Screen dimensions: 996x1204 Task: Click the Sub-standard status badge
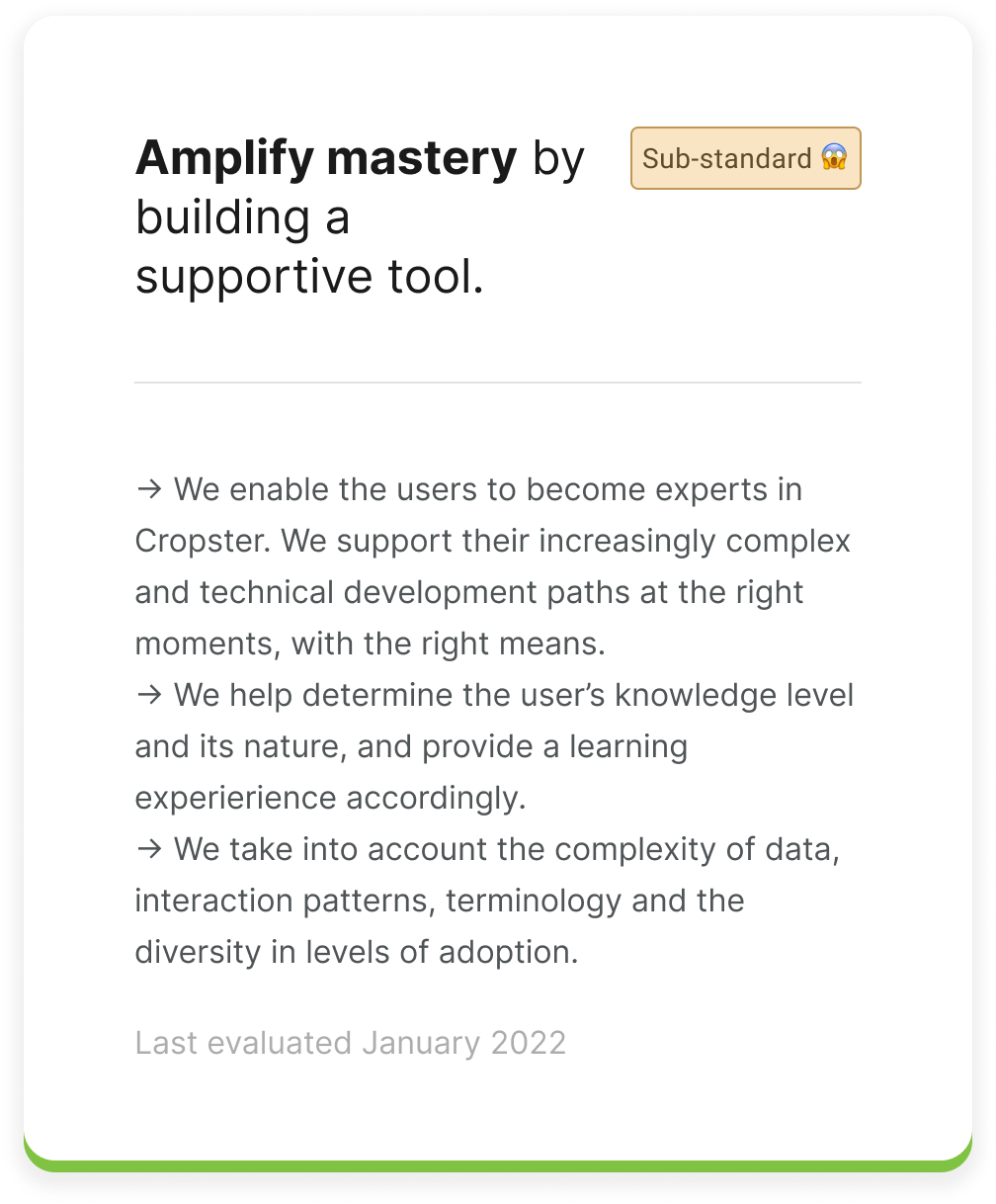746,158
